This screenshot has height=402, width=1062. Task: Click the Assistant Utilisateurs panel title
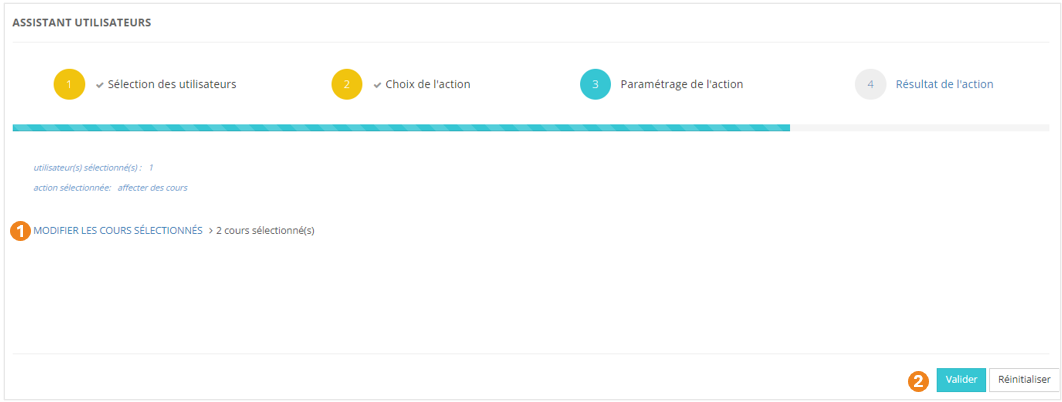(82, 22)
